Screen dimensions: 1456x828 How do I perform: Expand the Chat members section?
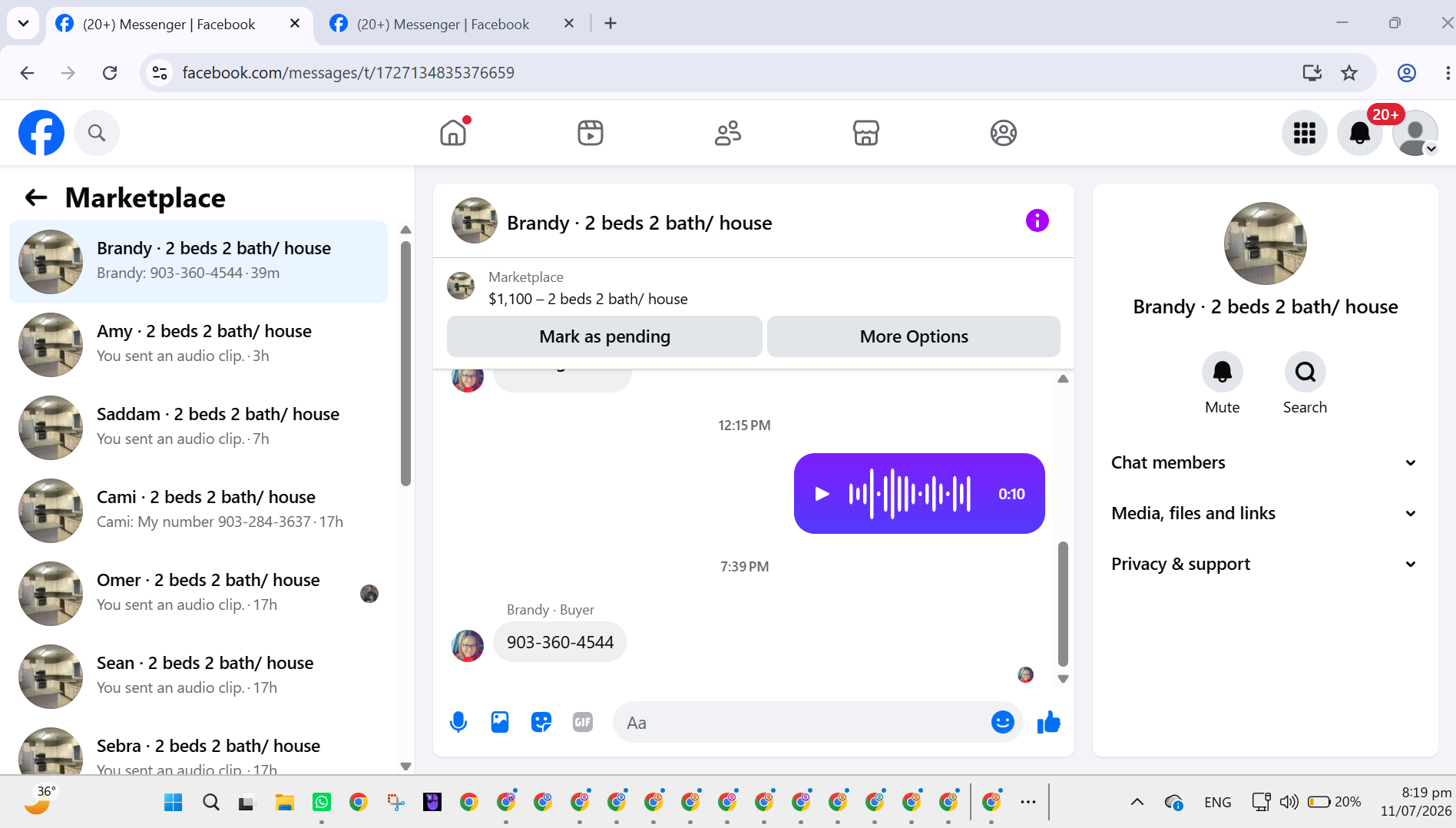(1264, 462)
